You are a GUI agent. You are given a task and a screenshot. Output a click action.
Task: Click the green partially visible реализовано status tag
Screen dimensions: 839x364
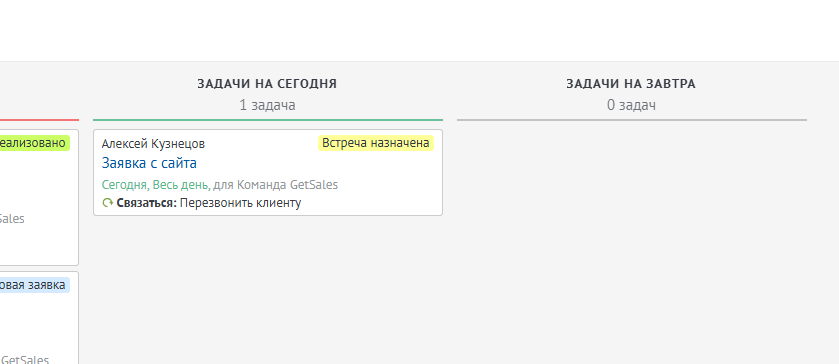pyautogui.click(x=34, y=143)
